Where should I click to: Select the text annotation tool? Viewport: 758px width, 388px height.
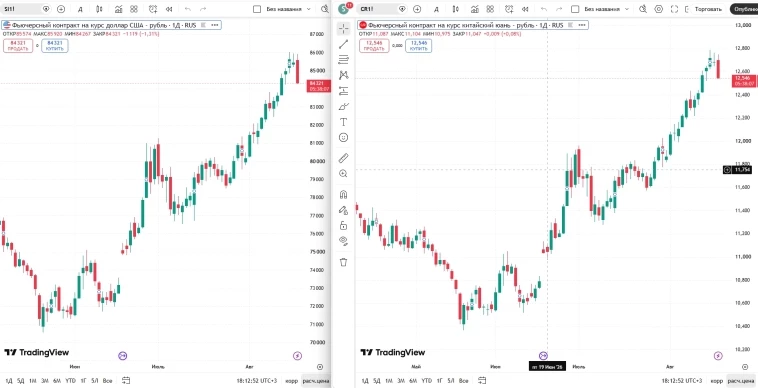[344, 122]
